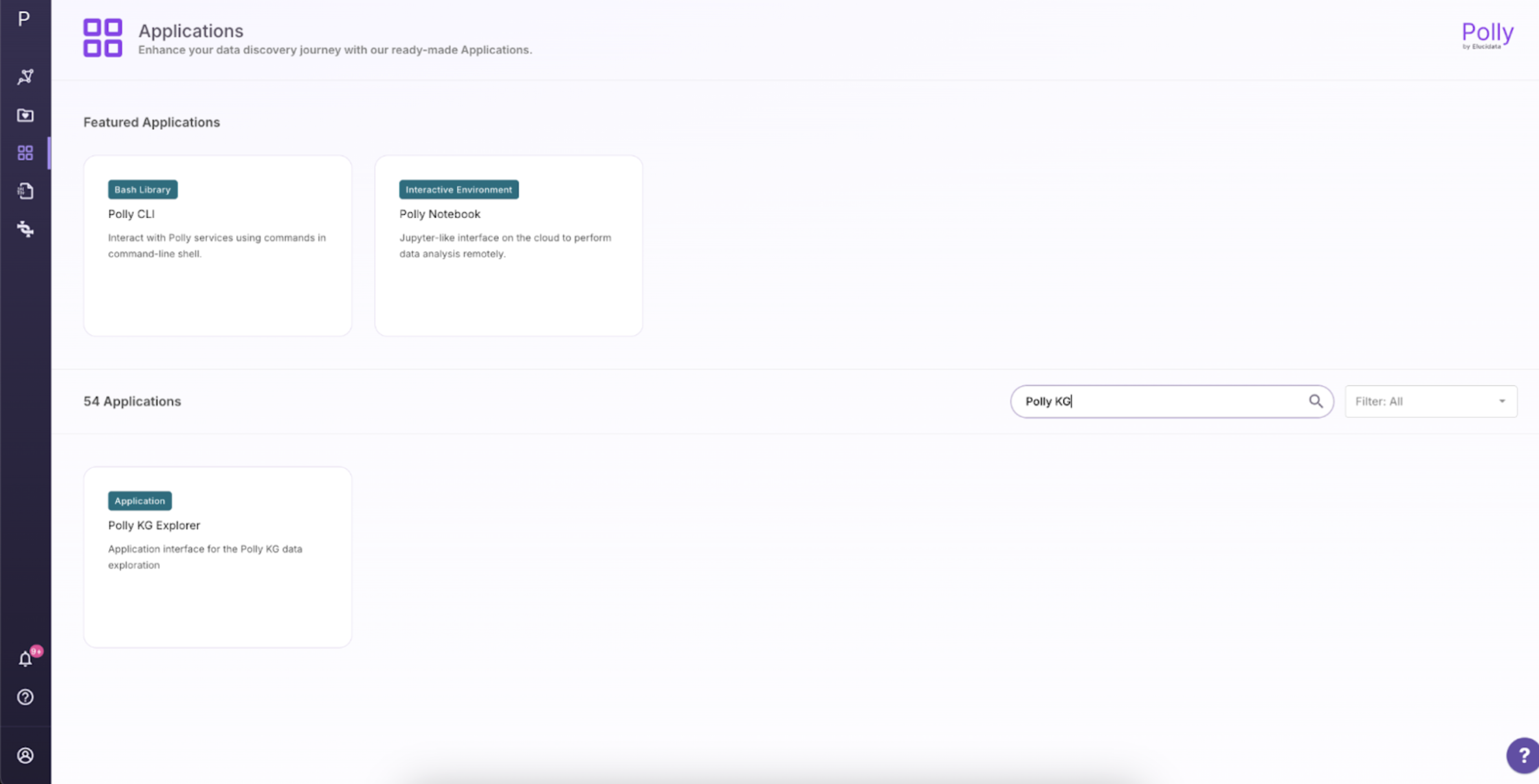The width and height of the screenshot is (1539, 784).
Task: Click the Enhance your data discovery subtitle
Action: coord(335,50)
